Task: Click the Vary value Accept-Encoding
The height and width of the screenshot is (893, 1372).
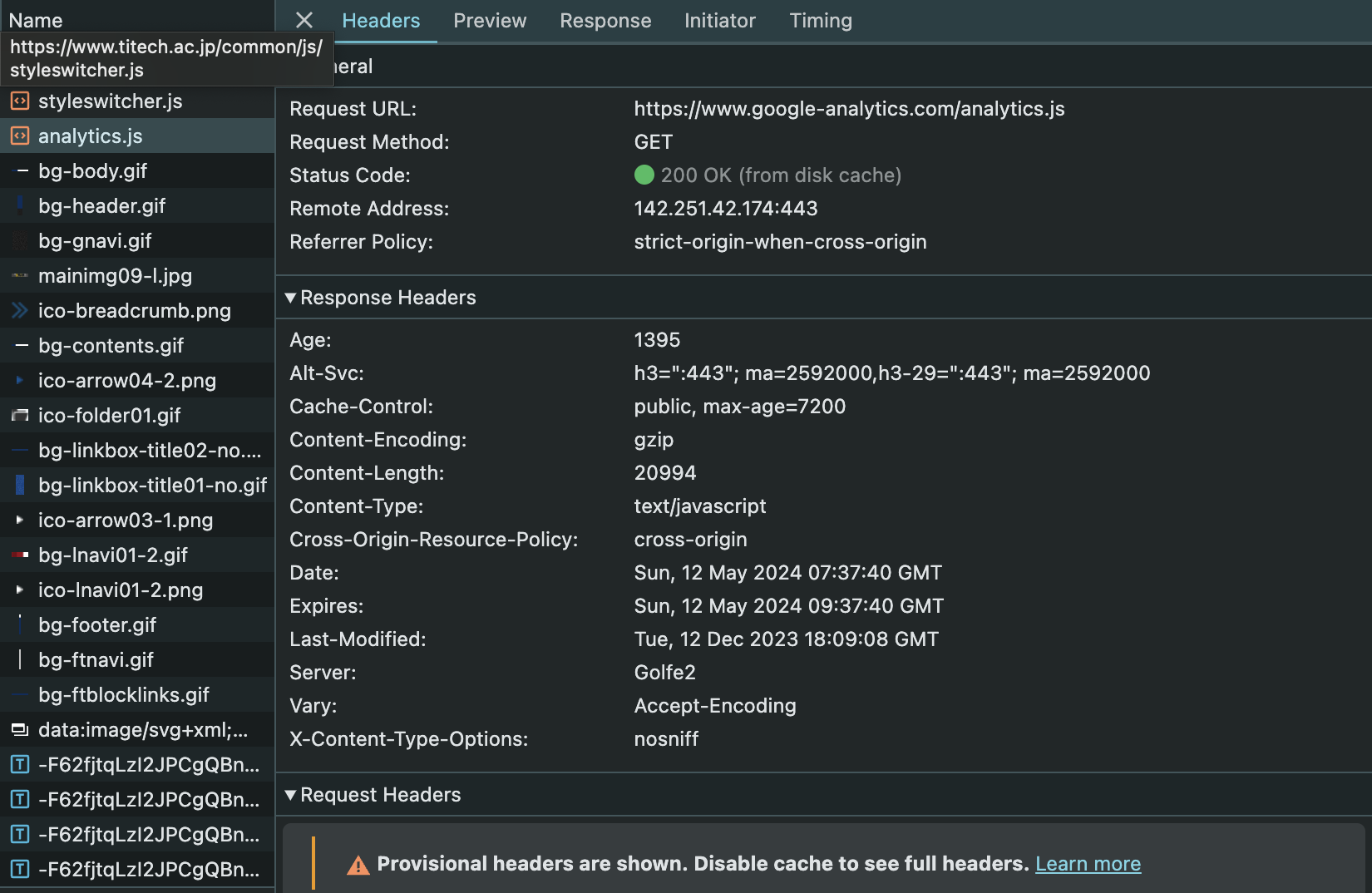Action: pyautogui.click(x=715, y=706)
